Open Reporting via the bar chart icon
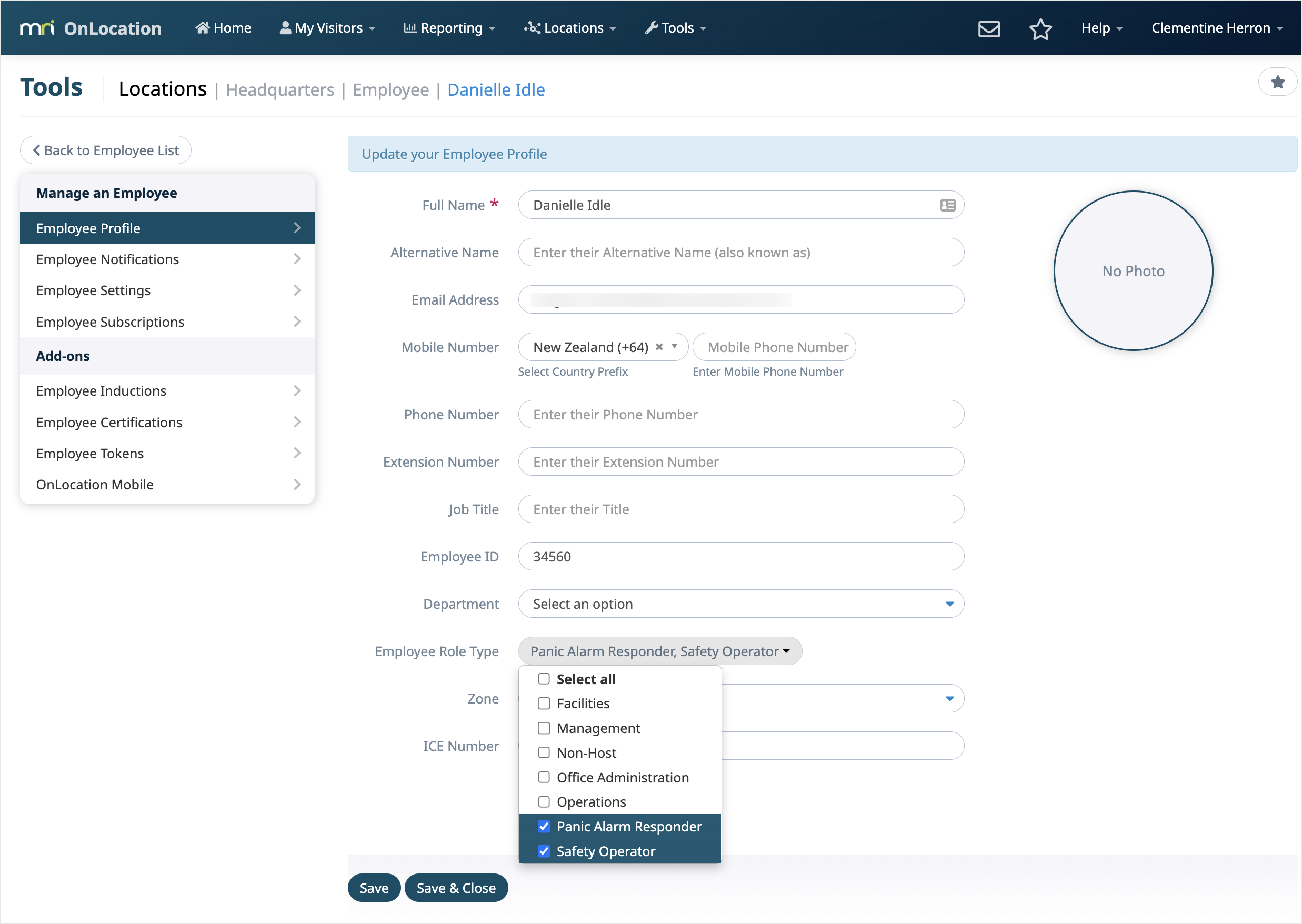The width and height of the screenshot is (1302, 924). [x=411, y=27]
